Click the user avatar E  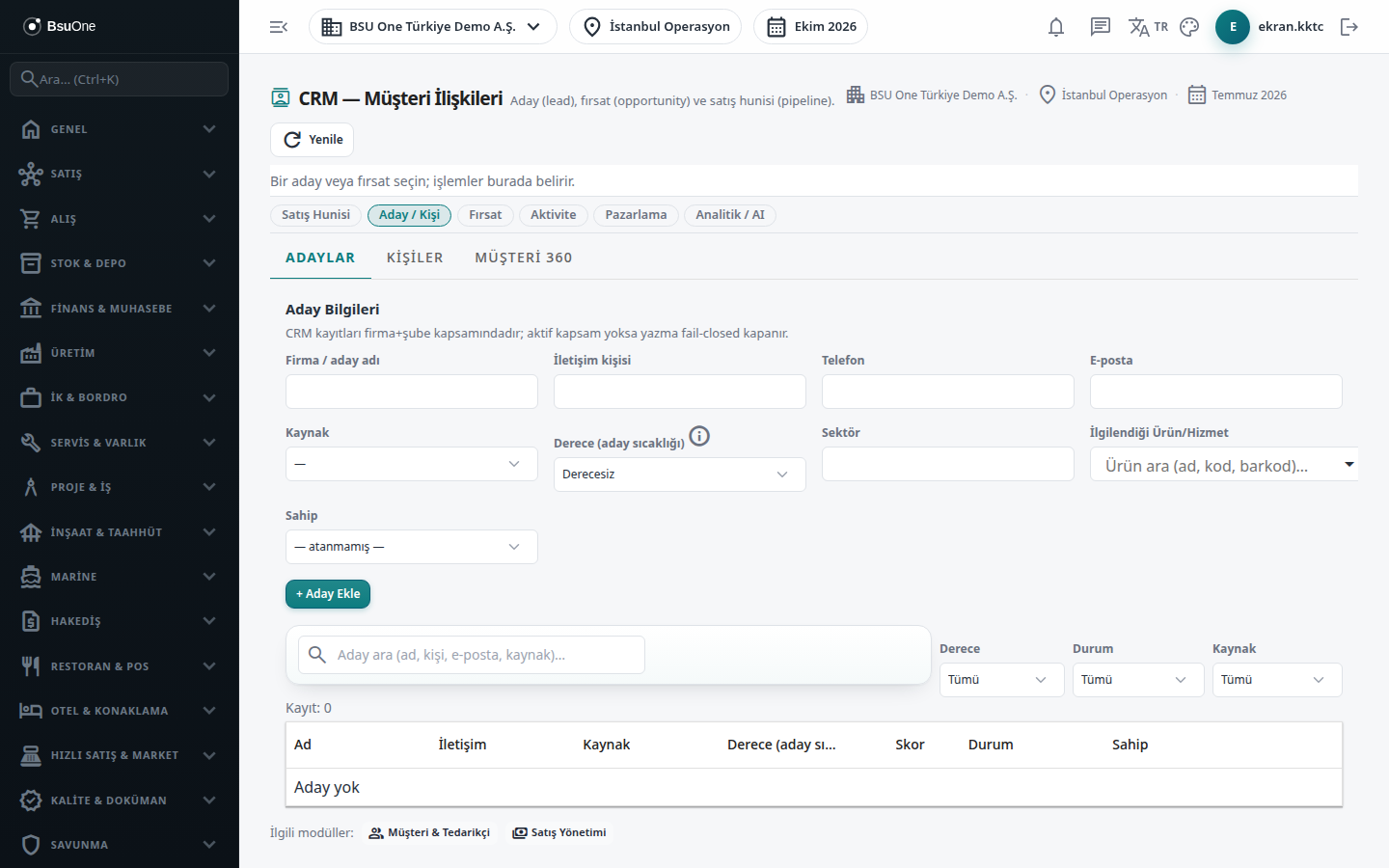click(1233, 27)
